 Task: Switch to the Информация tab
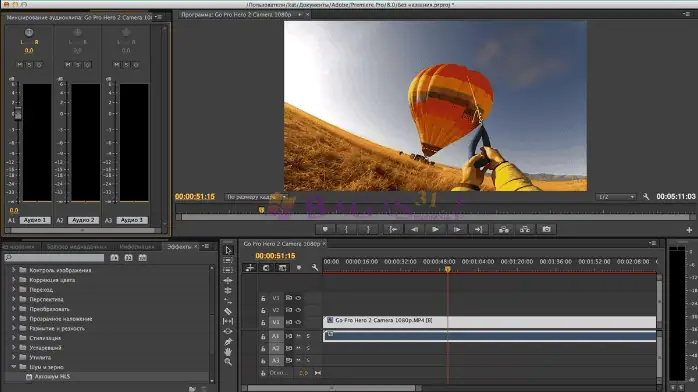tap(137, 247)
